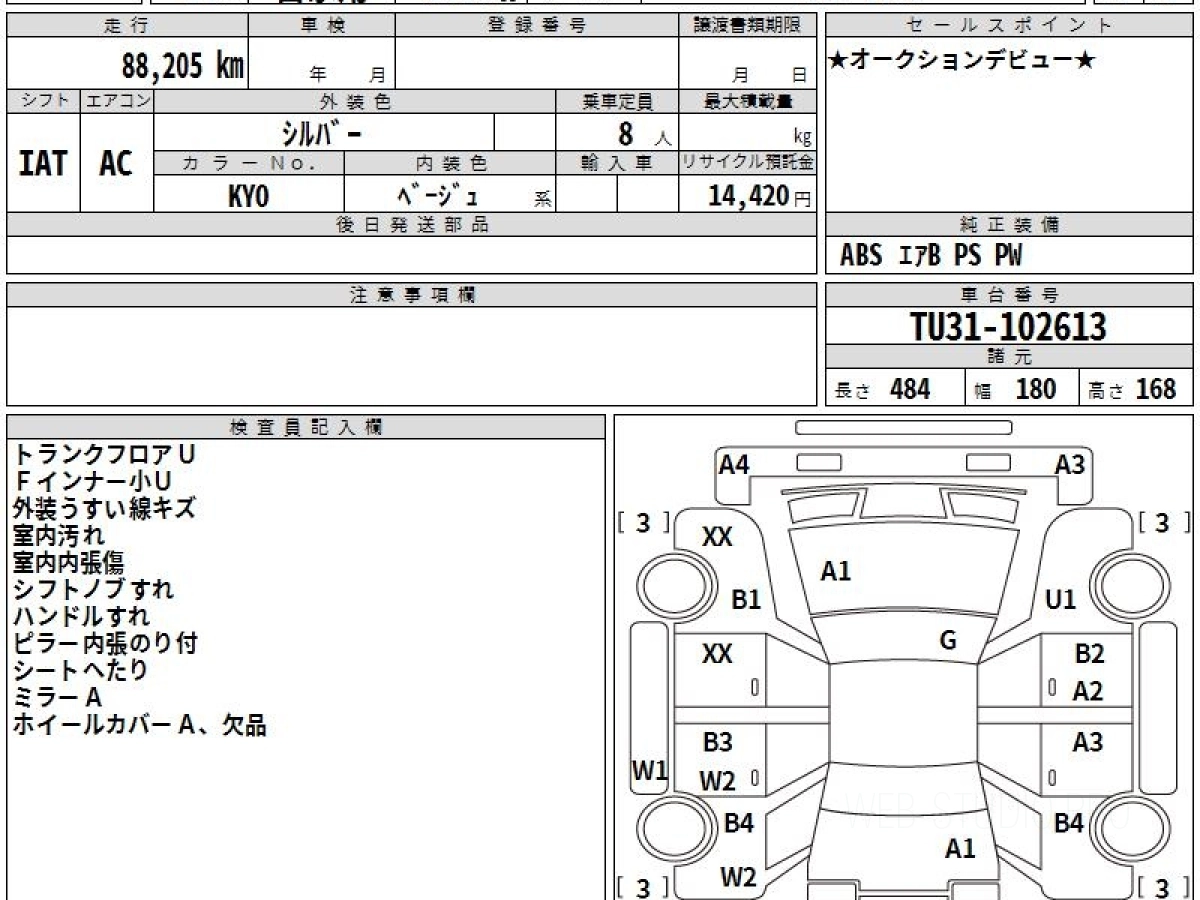Click the セールスポイント header
Screen dimensions: 1200x900
point(1009,25)
